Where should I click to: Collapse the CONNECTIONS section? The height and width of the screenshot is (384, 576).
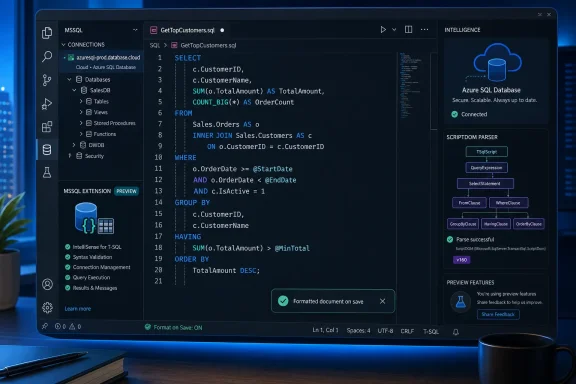(x=83, y=44)
